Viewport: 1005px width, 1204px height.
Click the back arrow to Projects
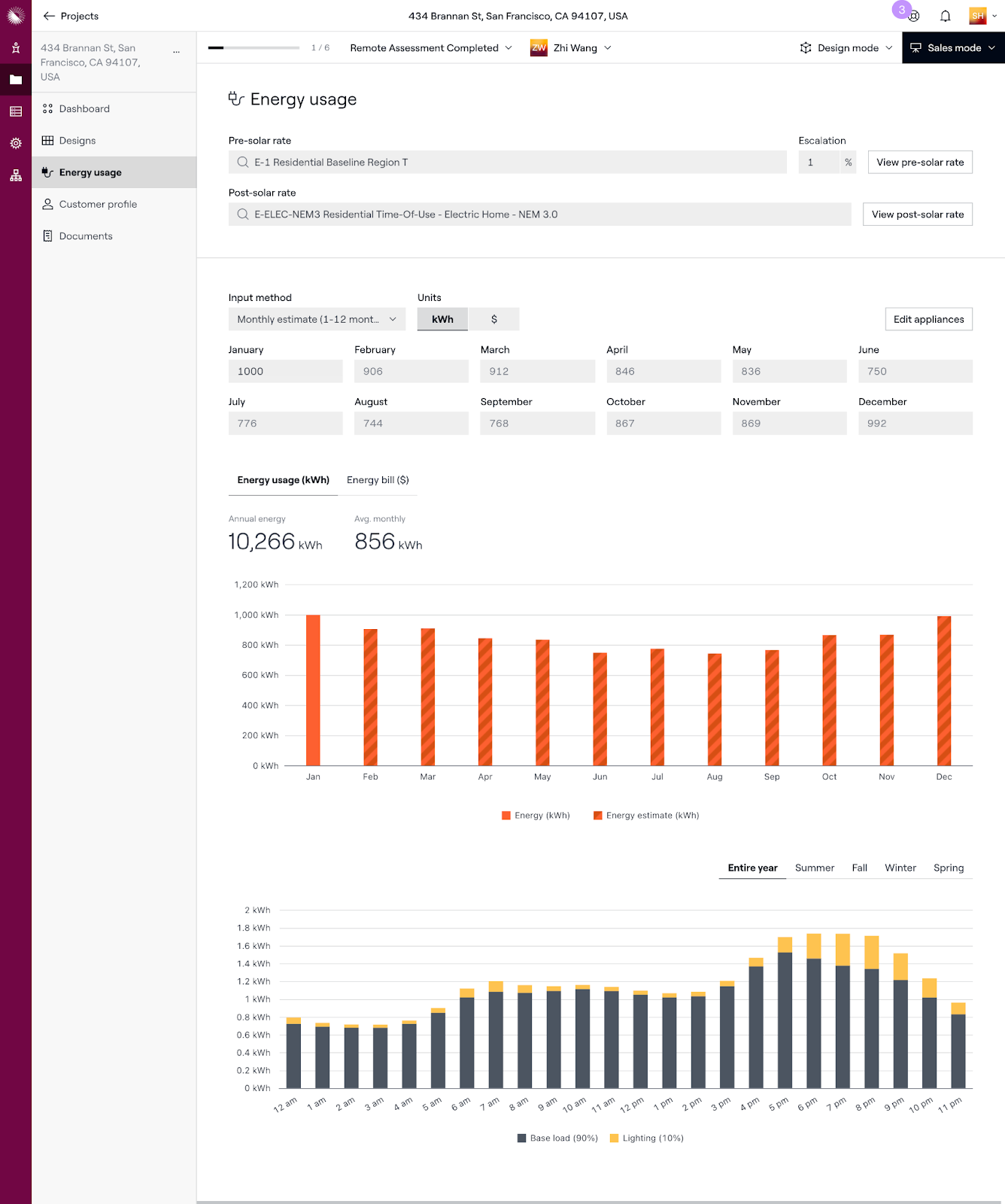click(x=50, y=16)
